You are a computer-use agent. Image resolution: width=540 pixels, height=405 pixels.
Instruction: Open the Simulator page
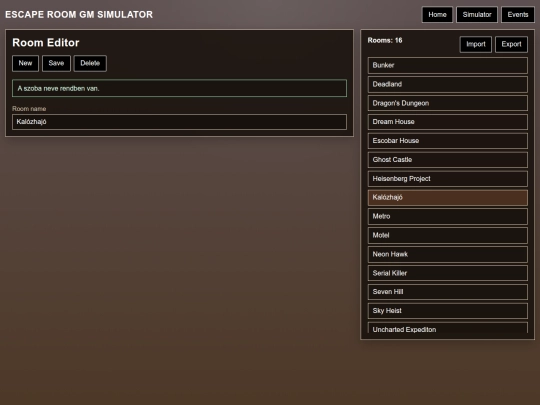pyautogui.click(x=477, y=15)
